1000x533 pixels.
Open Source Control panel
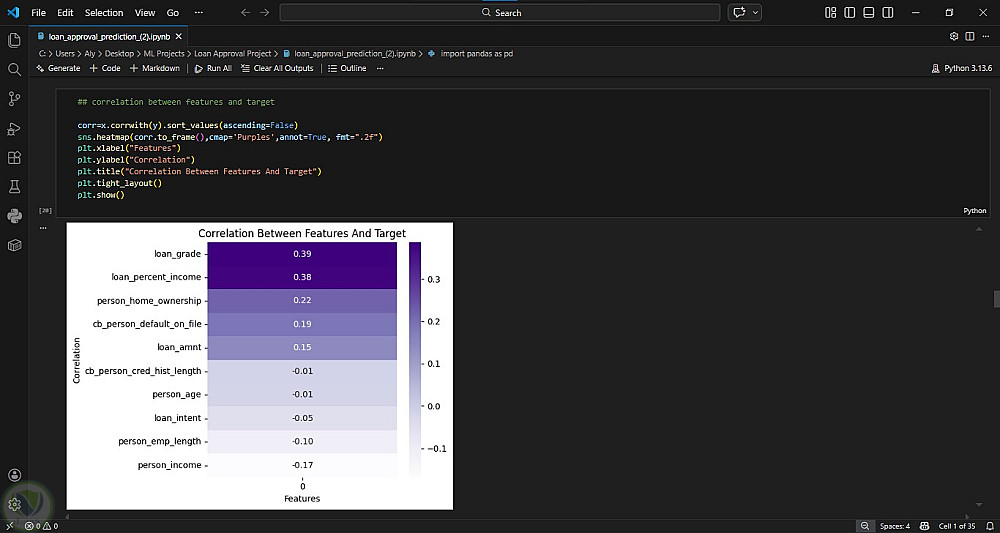[x=14, y=99]
